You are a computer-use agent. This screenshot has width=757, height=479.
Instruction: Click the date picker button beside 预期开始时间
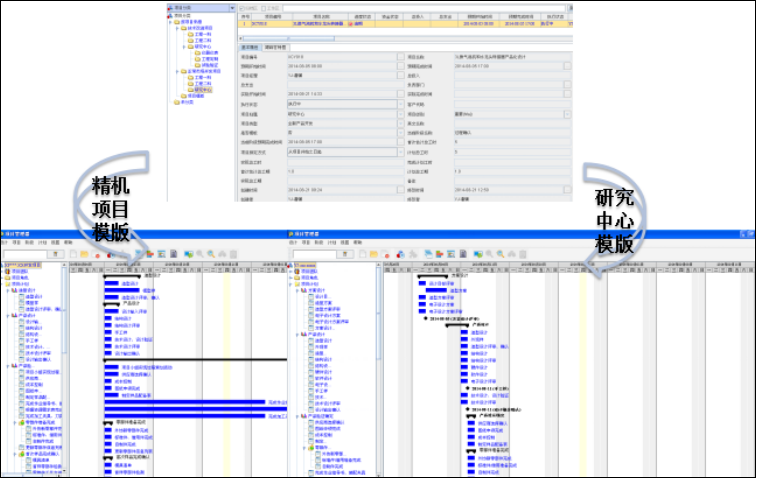(x=401, y=66)
